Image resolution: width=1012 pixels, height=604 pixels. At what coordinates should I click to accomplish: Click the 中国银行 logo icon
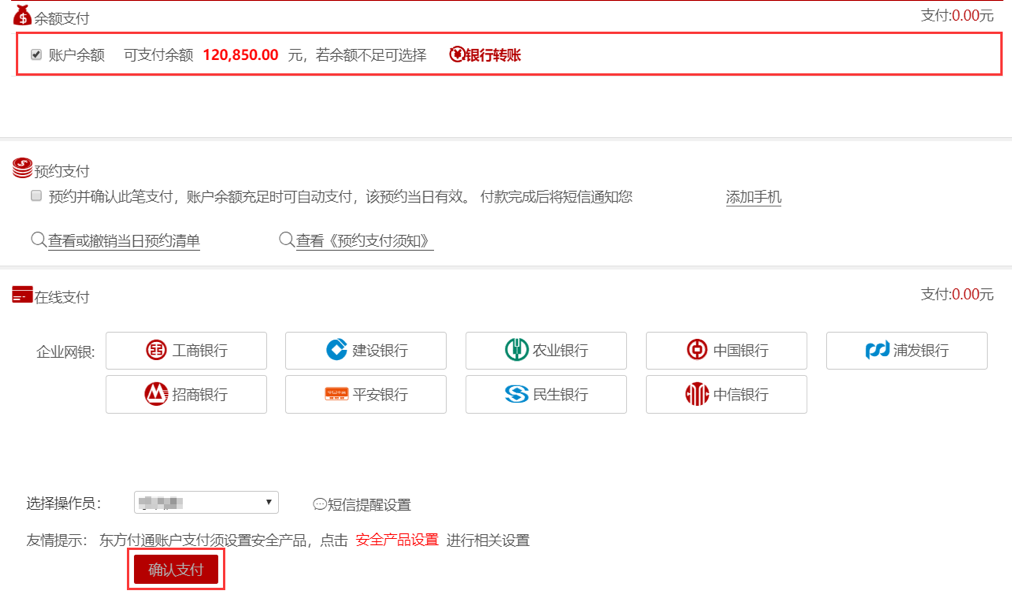click(697, 350)
